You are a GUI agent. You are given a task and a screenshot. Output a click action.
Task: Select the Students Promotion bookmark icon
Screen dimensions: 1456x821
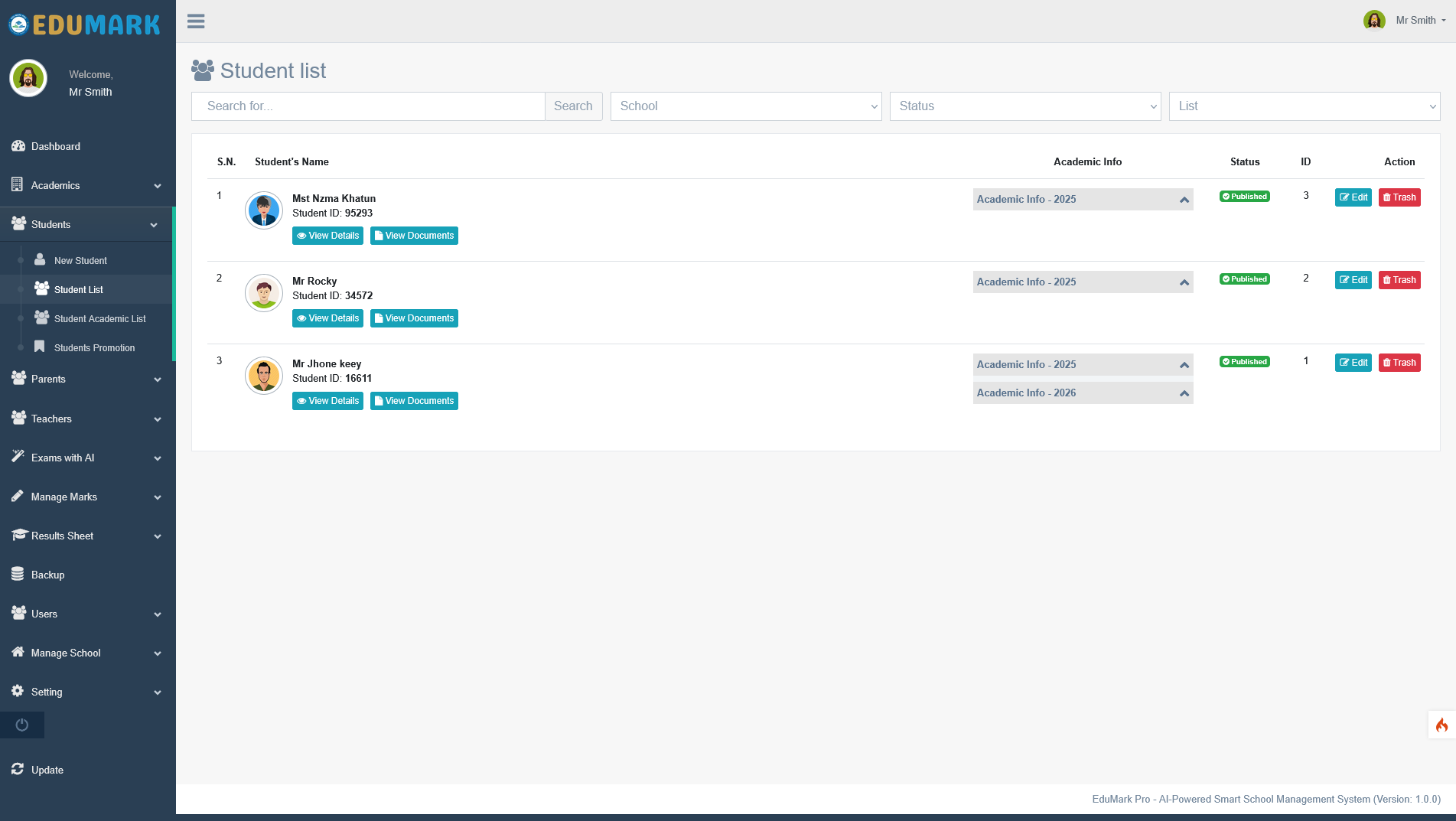coord(39,347)
